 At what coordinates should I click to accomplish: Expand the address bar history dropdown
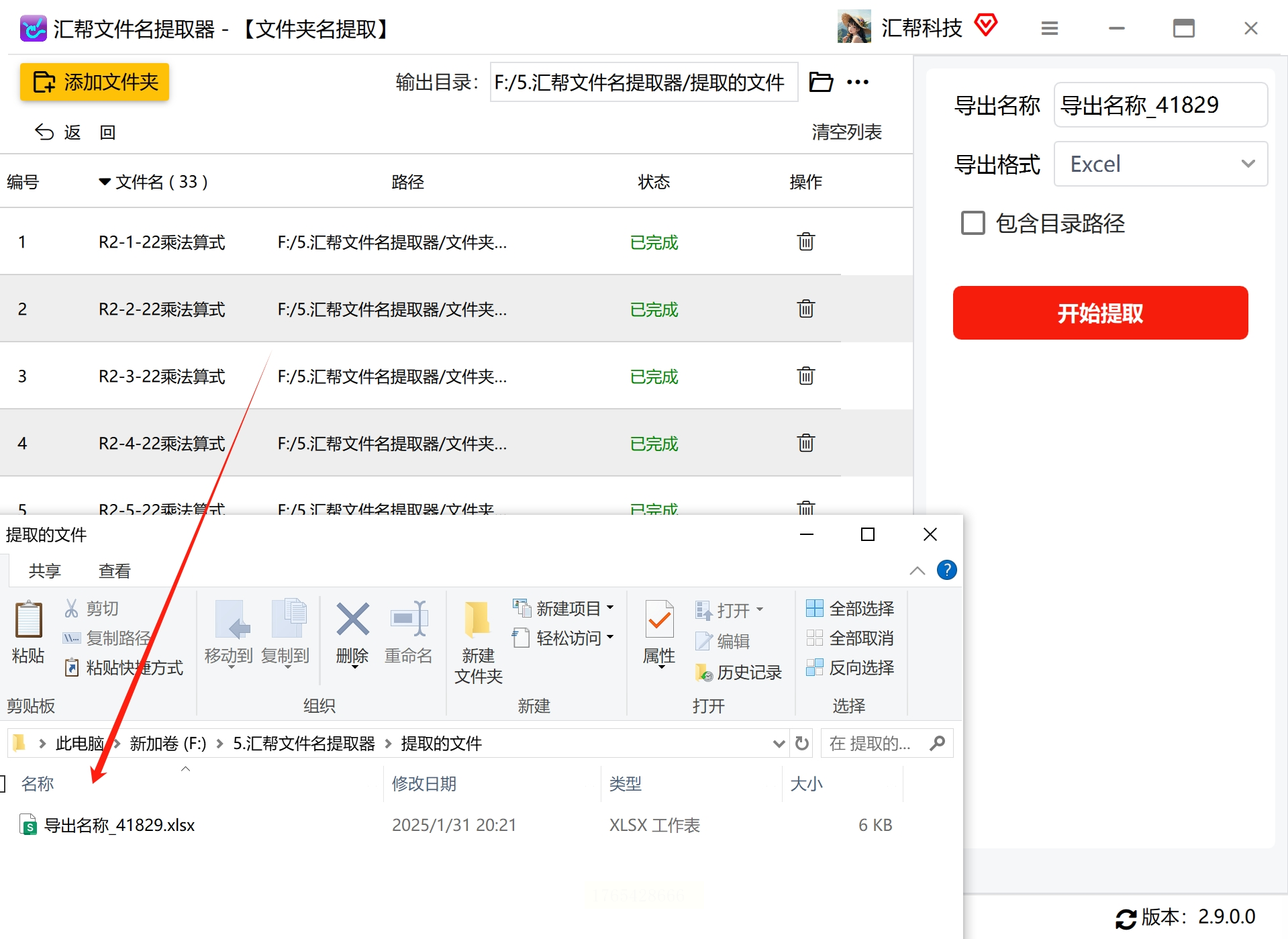point(779,743)
